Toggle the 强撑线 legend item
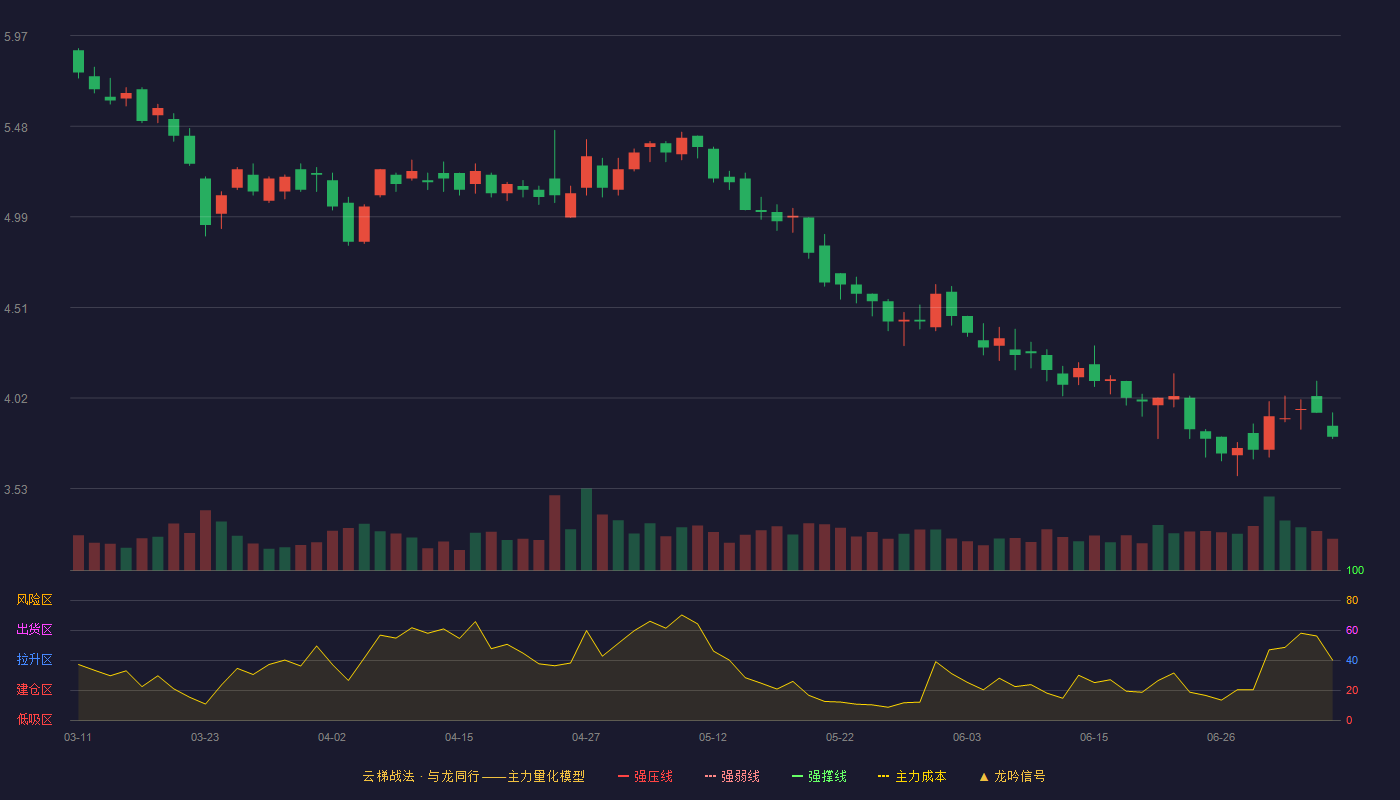 coord(819,776)
